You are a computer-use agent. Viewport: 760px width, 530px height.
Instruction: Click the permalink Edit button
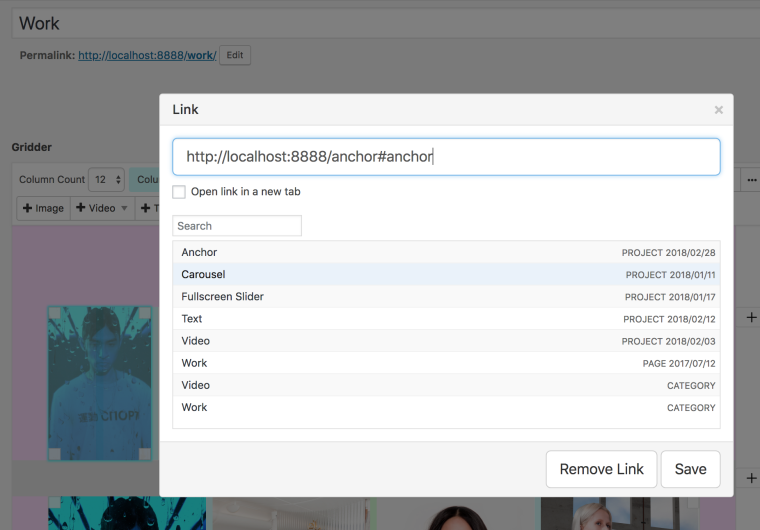[235, 55]
